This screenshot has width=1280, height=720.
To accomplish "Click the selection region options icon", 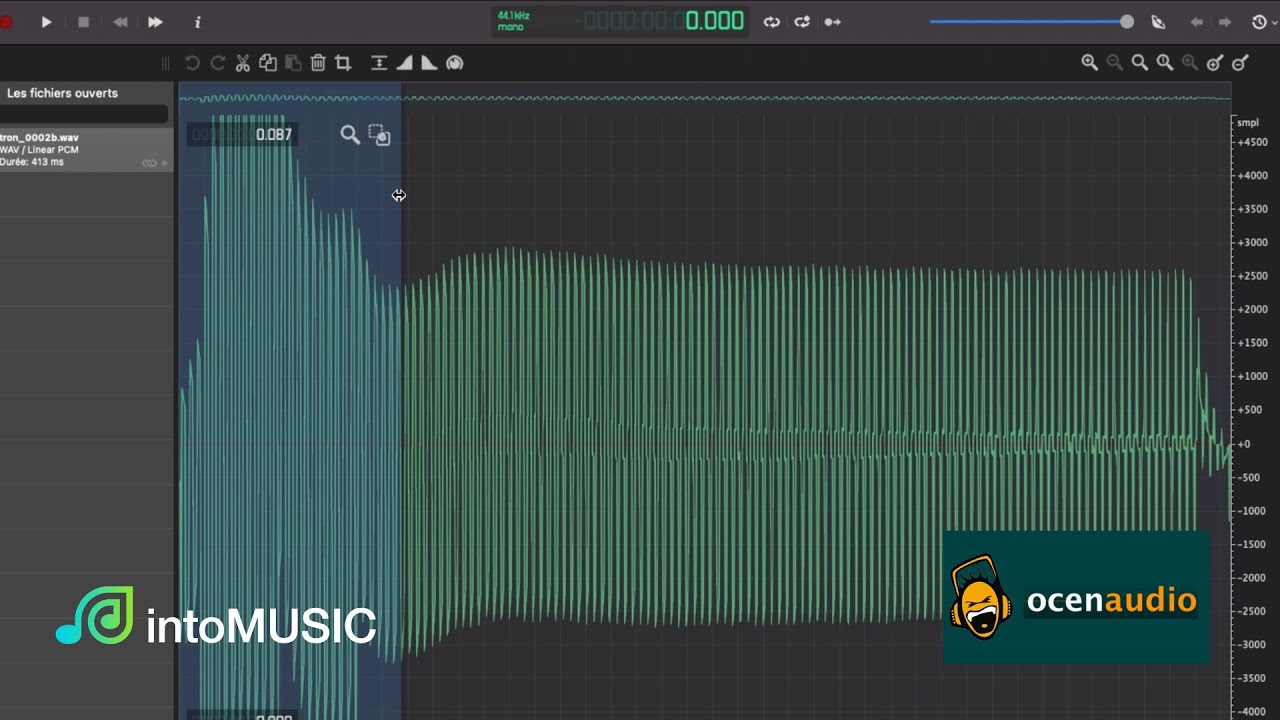I will pos(379,135).
